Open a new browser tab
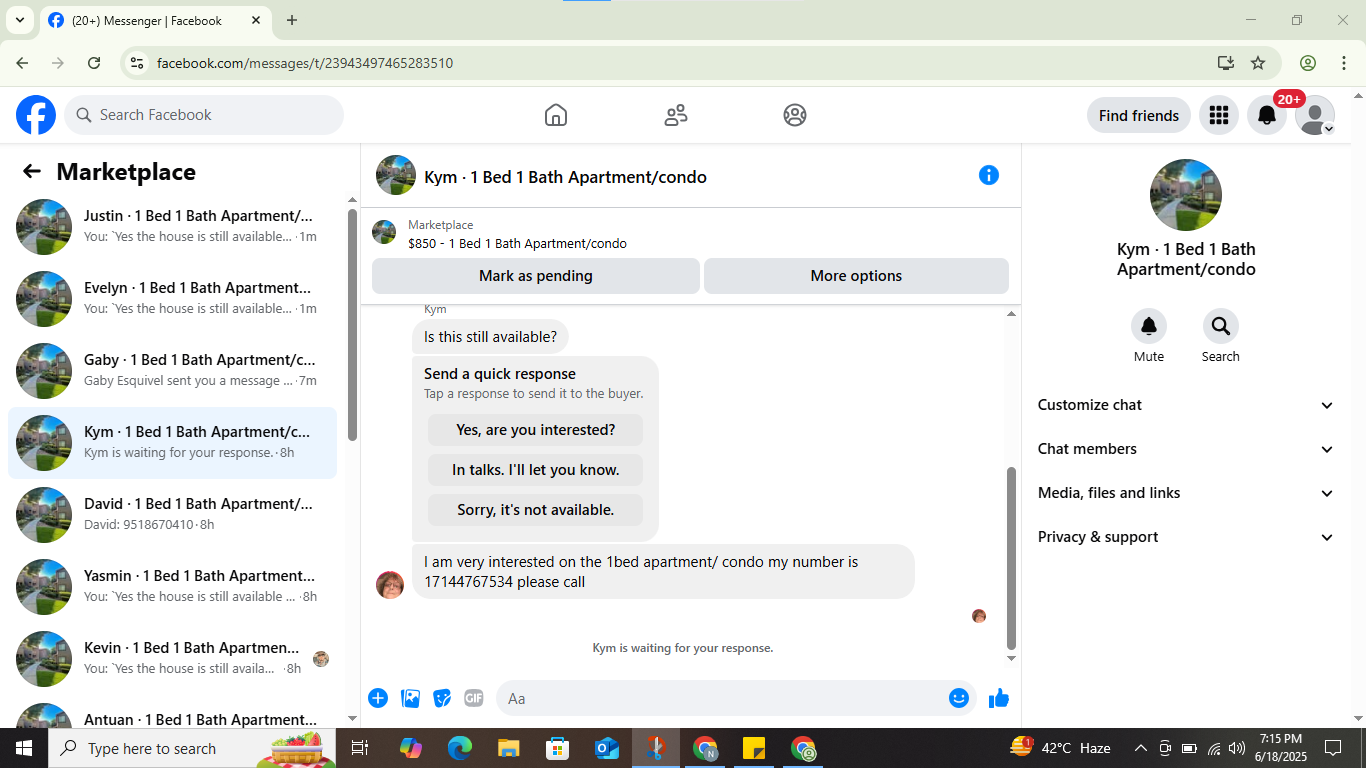 click(292, 20)
